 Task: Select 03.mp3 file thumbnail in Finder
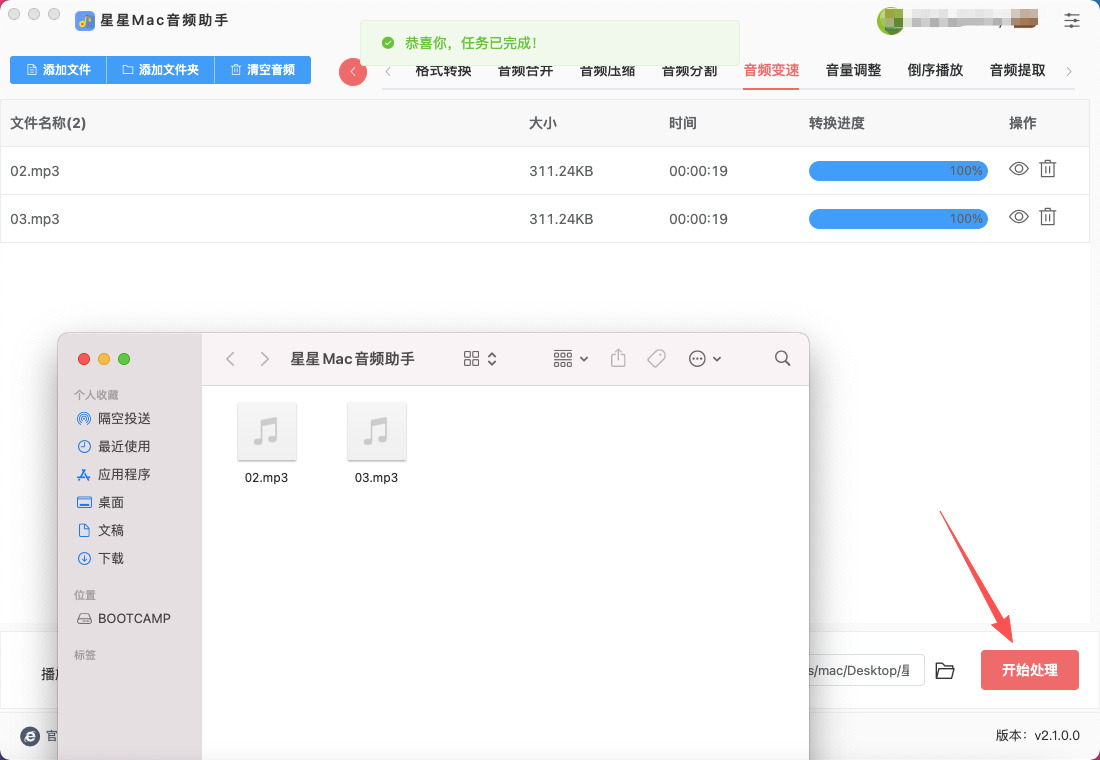376,432
